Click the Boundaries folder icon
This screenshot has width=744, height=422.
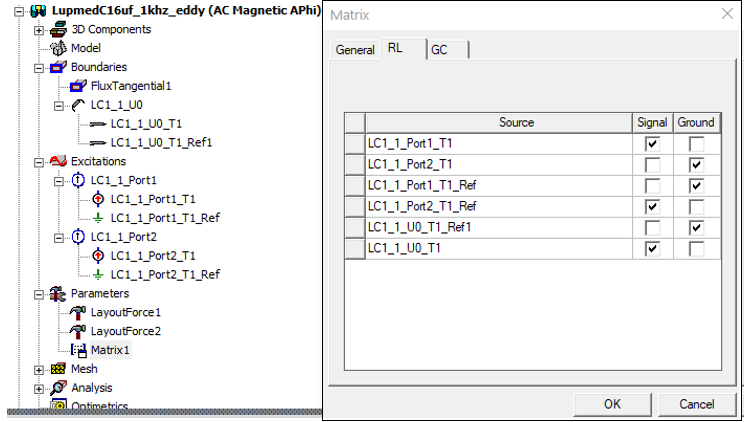[x=58, y=67]
